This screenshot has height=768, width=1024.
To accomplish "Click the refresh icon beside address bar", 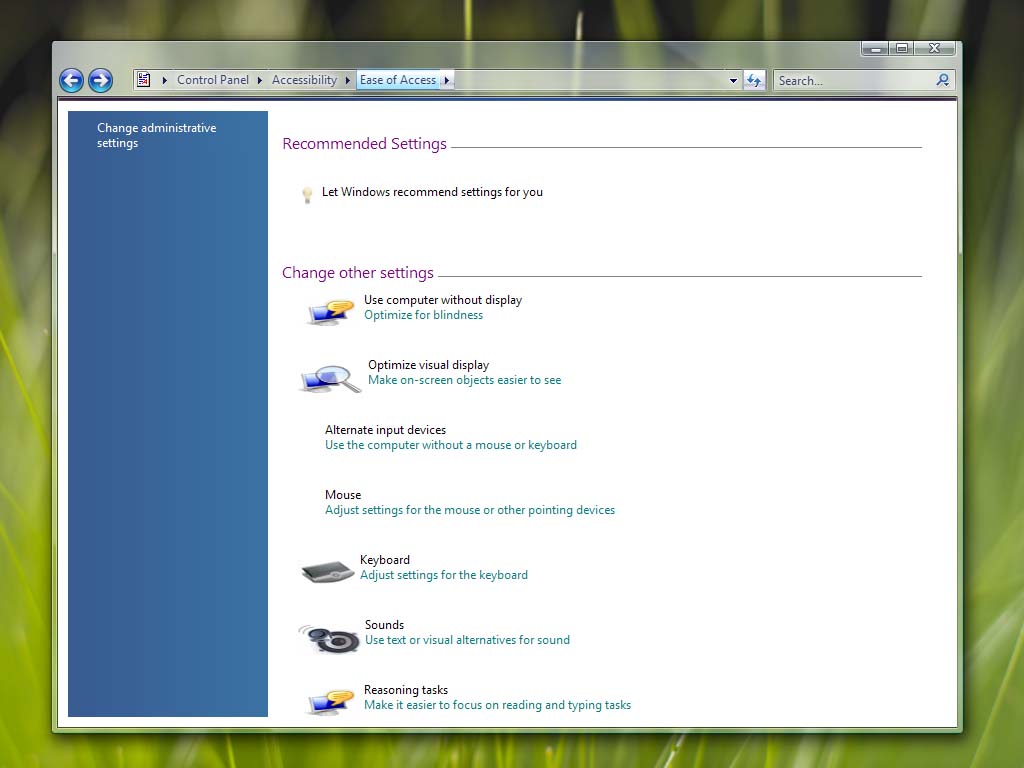I will [x=754, y=80].
